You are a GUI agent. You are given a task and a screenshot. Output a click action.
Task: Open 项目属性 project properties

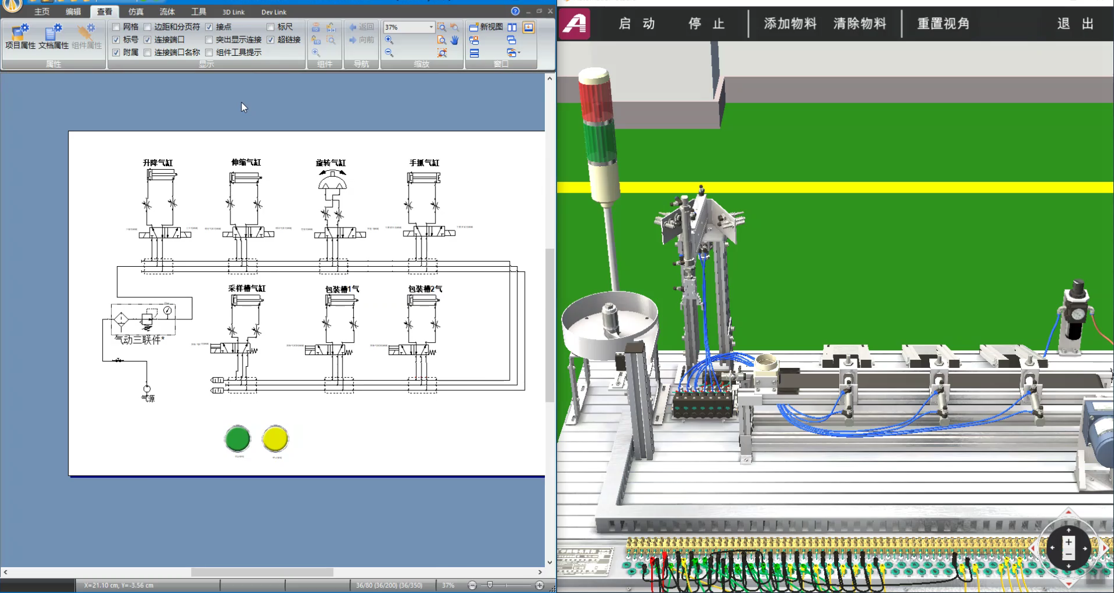pos(19,37)
